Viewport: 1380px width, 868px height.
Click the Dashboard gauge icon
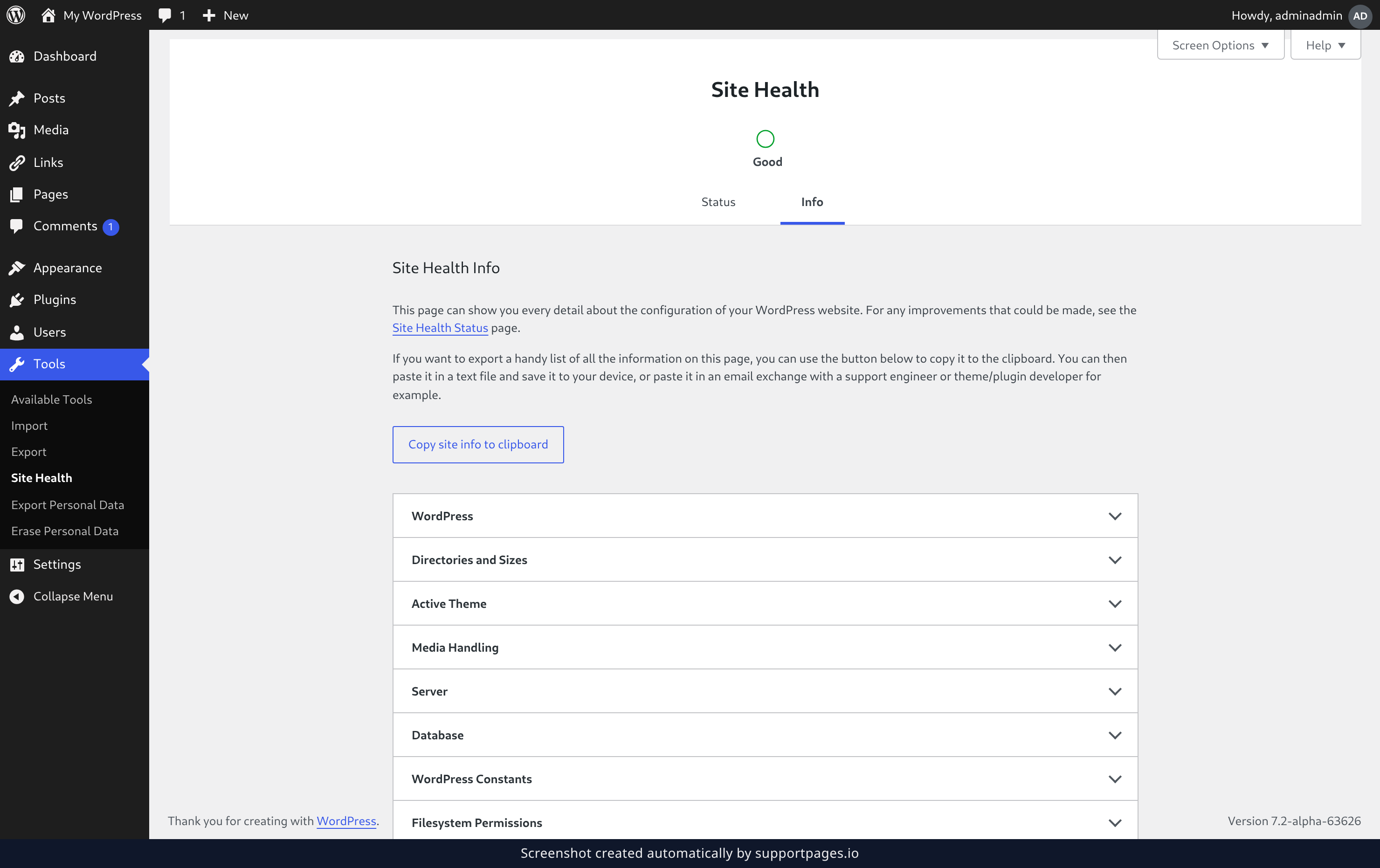point(17,56)
